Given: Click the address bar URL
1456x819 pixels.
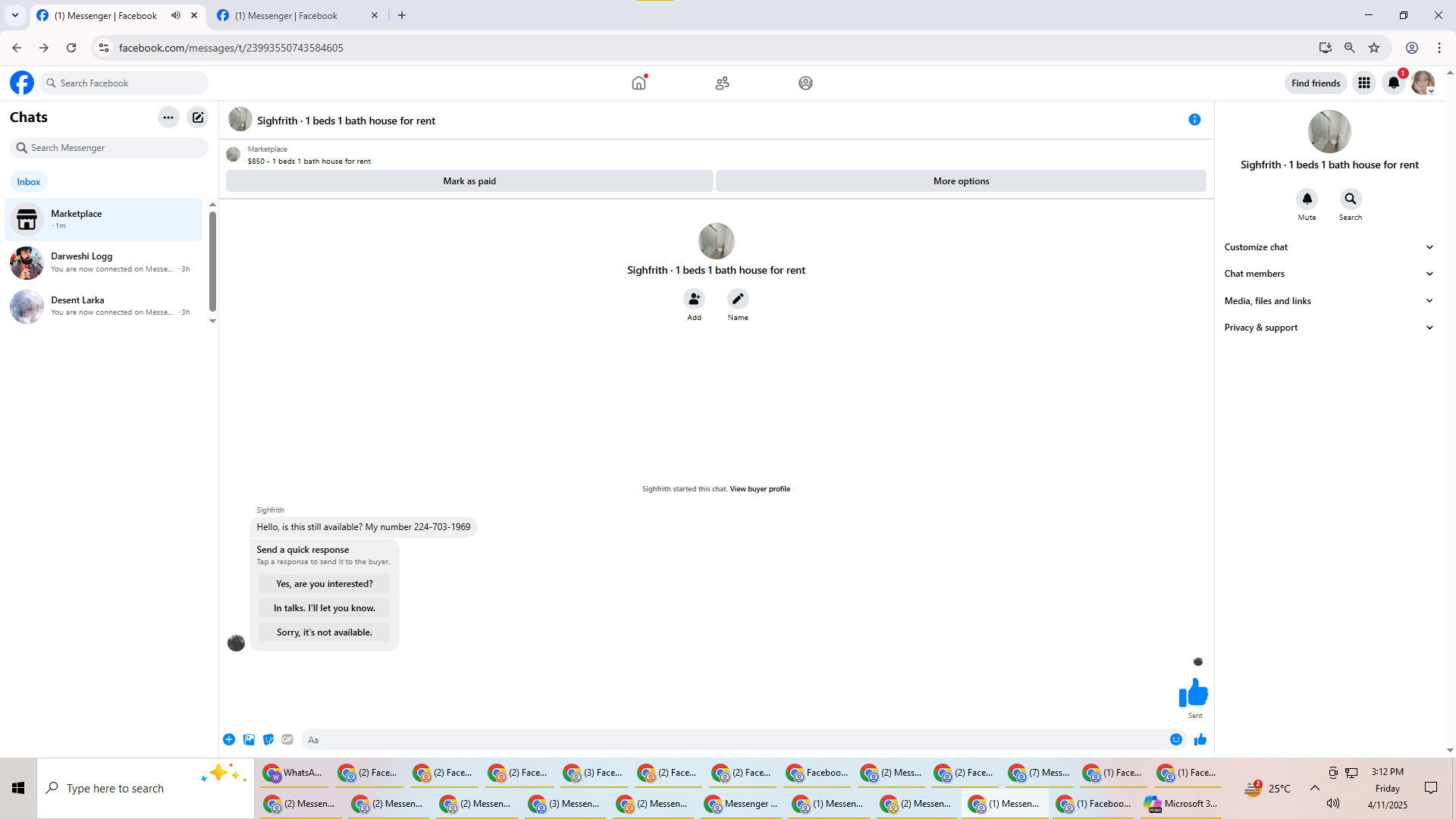Looking at the screenshot, I should click(231, 48).
